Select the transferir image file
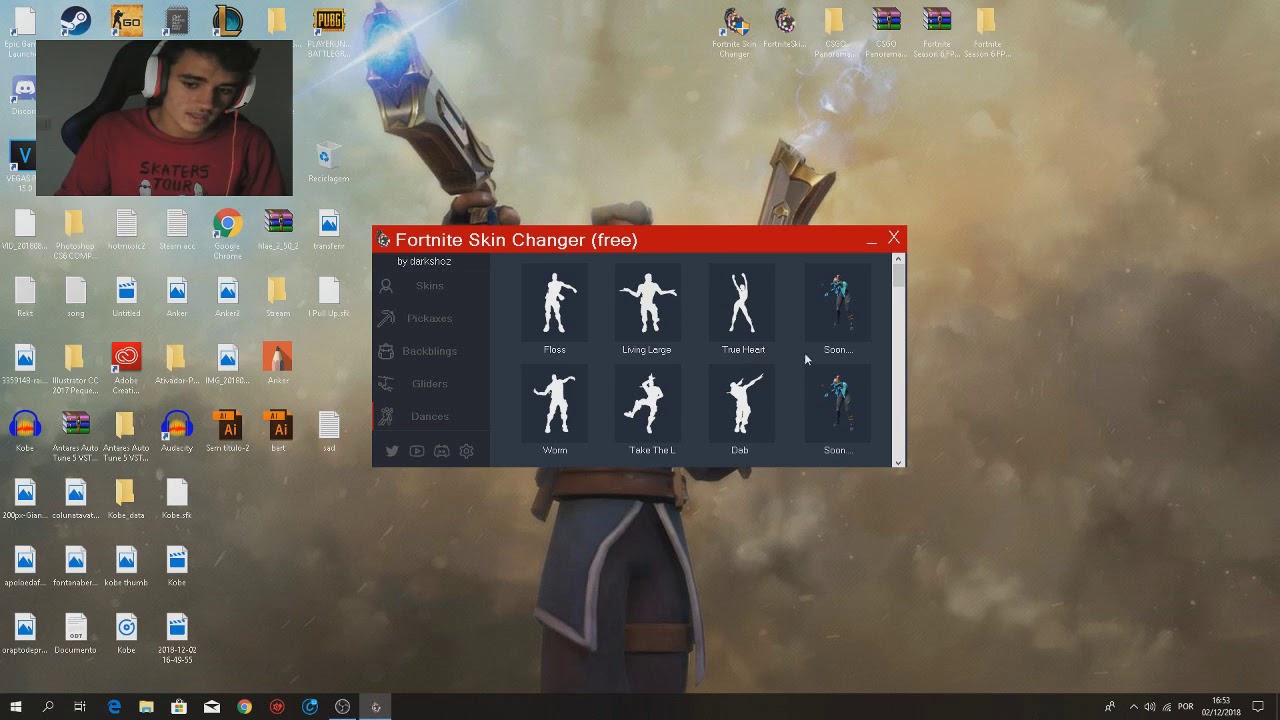1280x720 pixels. tap(328, 229)
